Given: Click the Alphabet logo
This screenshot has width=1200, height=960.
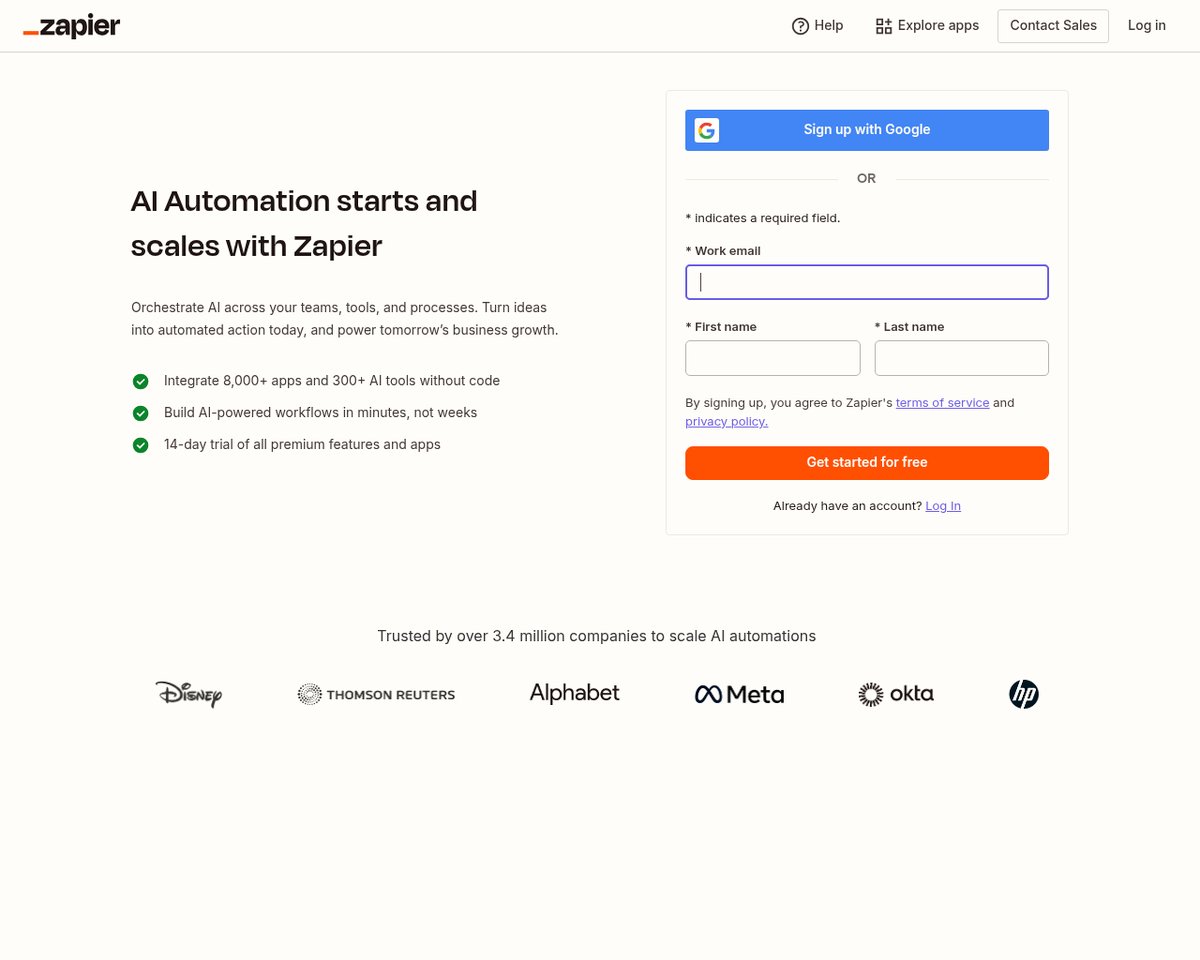Looking at the screenshot, I should (x=574, y=693).
